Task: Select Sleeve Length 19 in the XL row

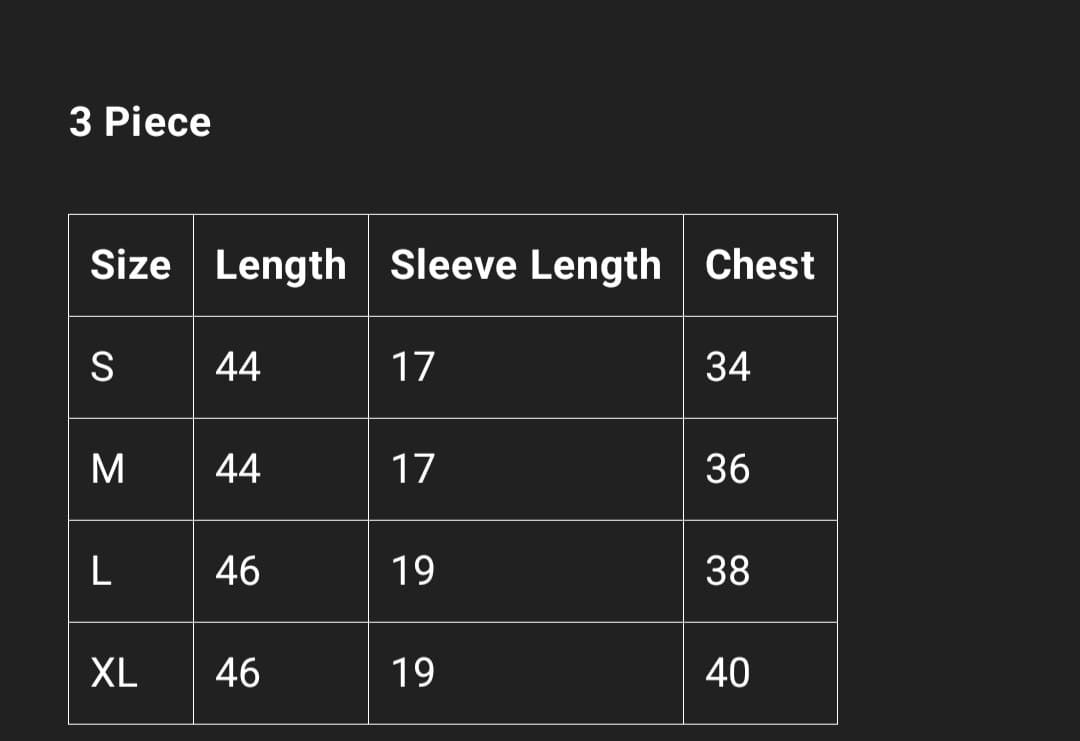Action: coord(412,673)
